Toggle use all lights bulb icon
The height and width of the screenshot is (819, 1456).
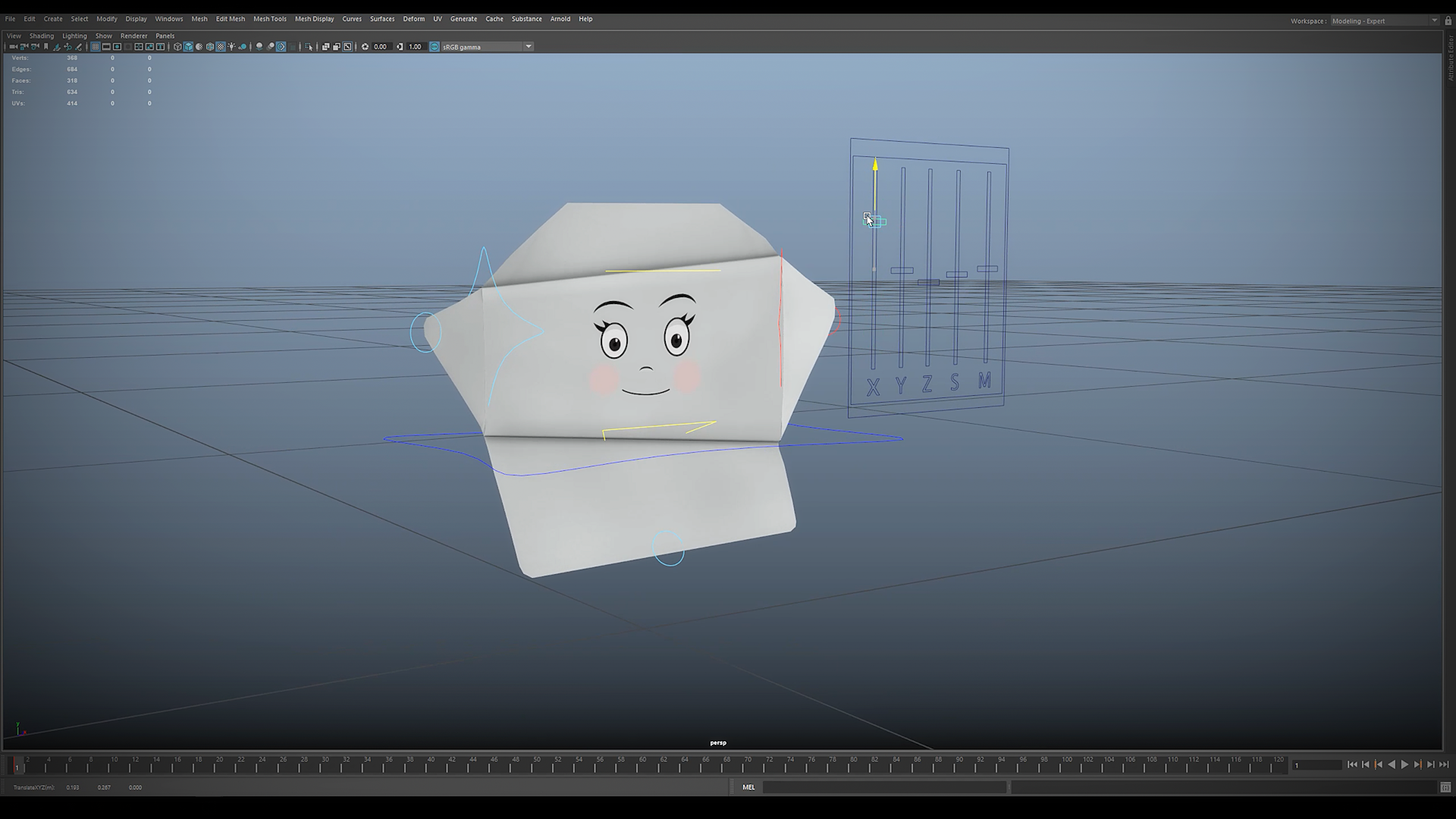click(231, 46)
